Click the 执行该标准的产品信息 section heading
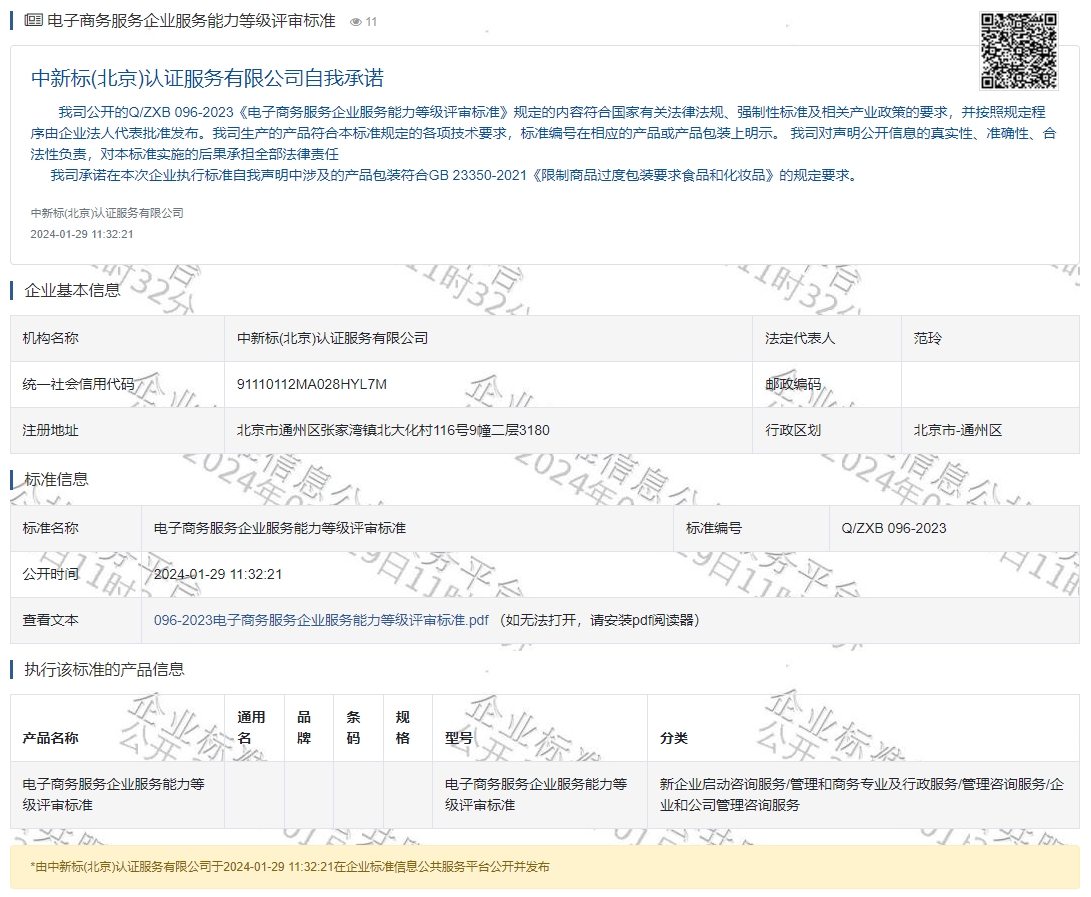Viewport: 1091px width, 897px height. tap(104, 669)
